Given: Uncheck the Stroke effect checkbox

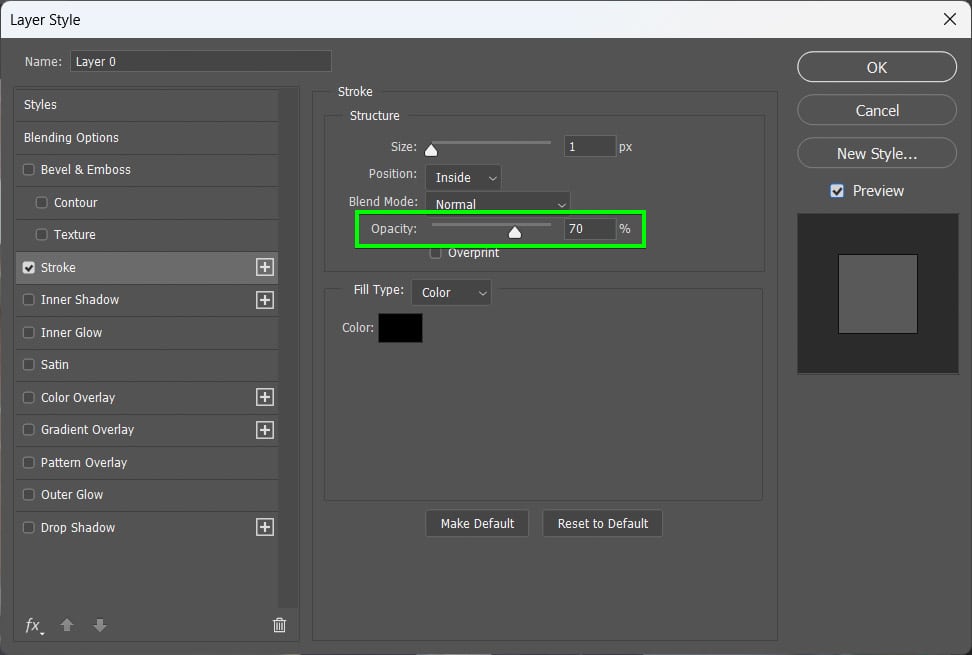Looking at the screenshot, I should [x=29, y=268].
